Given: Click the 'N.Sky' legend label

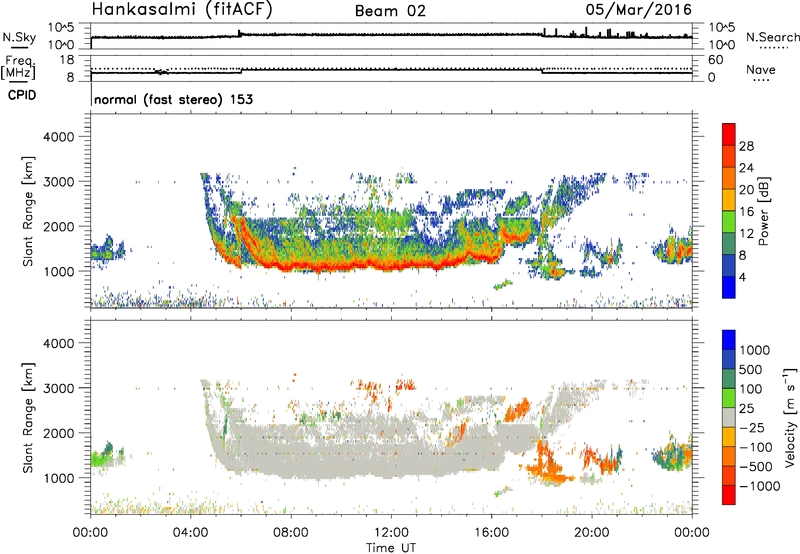Looking at the screenshot, I should click(x=19, y=37).
